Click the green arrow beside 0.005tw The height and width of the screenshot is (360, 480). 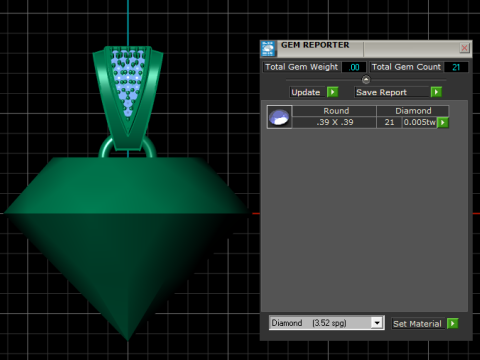pyautogui.click(x=443, y=122)
